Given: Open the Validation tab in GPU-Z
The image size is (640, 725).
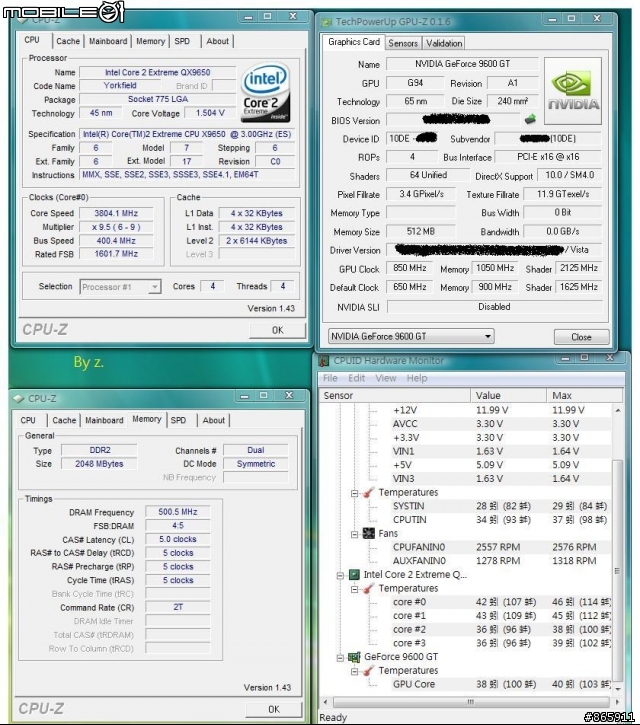Looking at the screenshot, I should tap(444, 43).
